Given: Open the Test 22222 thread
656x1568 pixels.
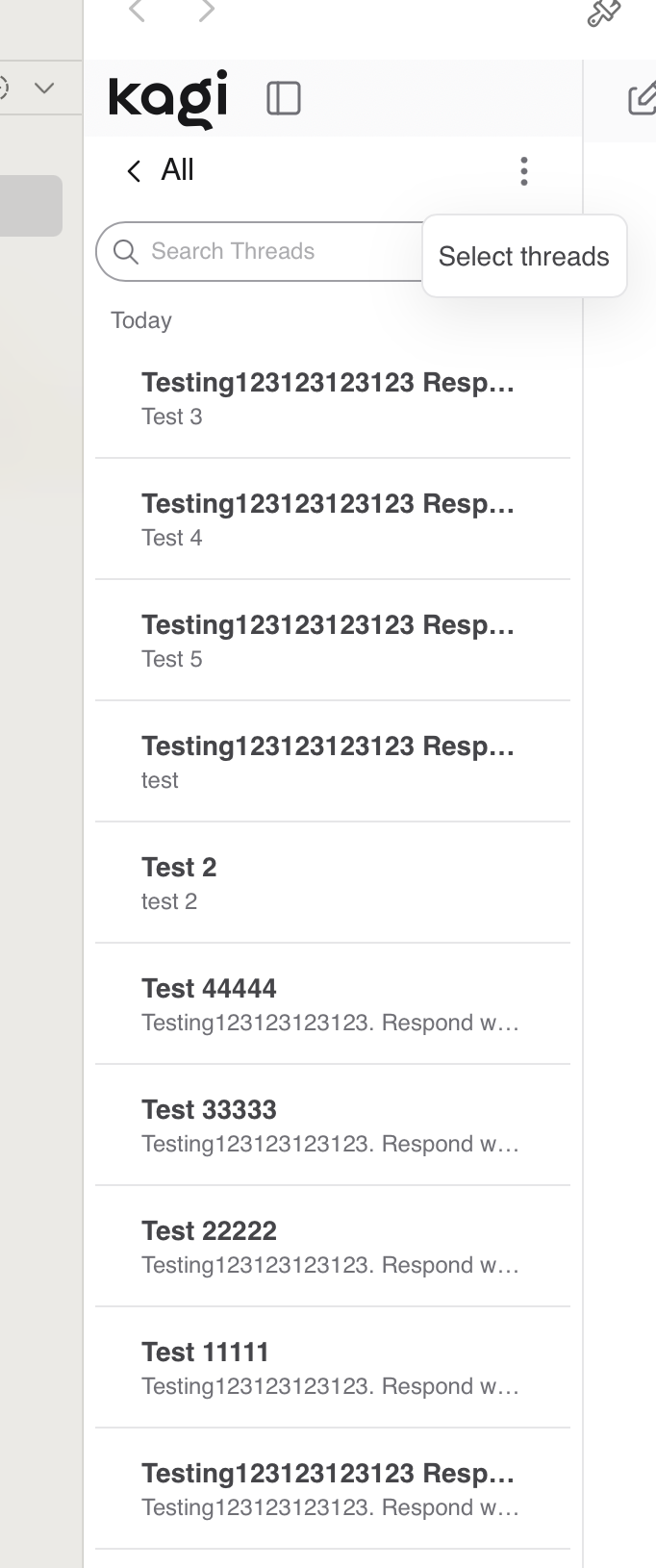Looking at the screenshot, I should coord(332,1247).
